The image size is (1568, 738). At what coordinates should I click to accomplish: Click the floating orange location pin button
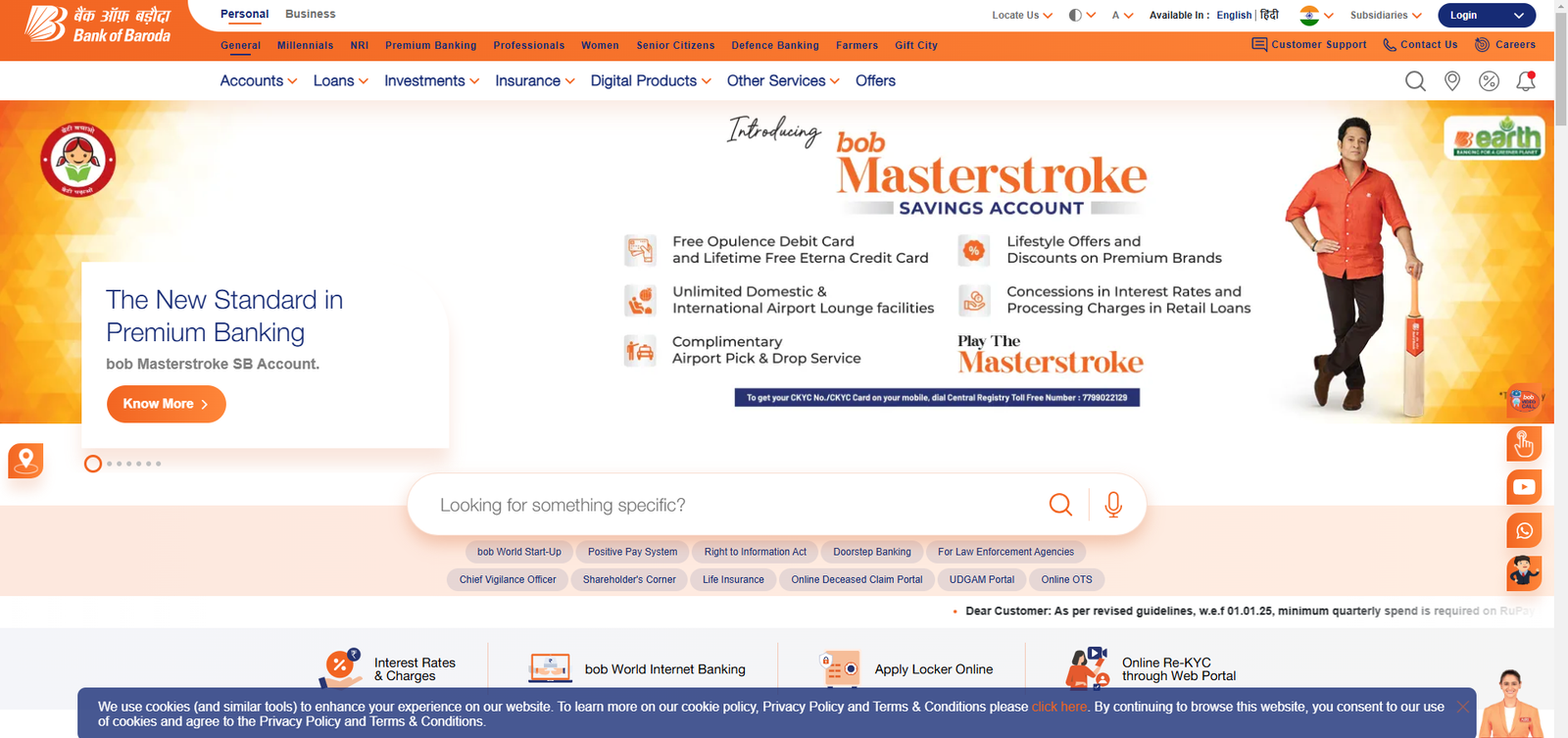[25, 461]
